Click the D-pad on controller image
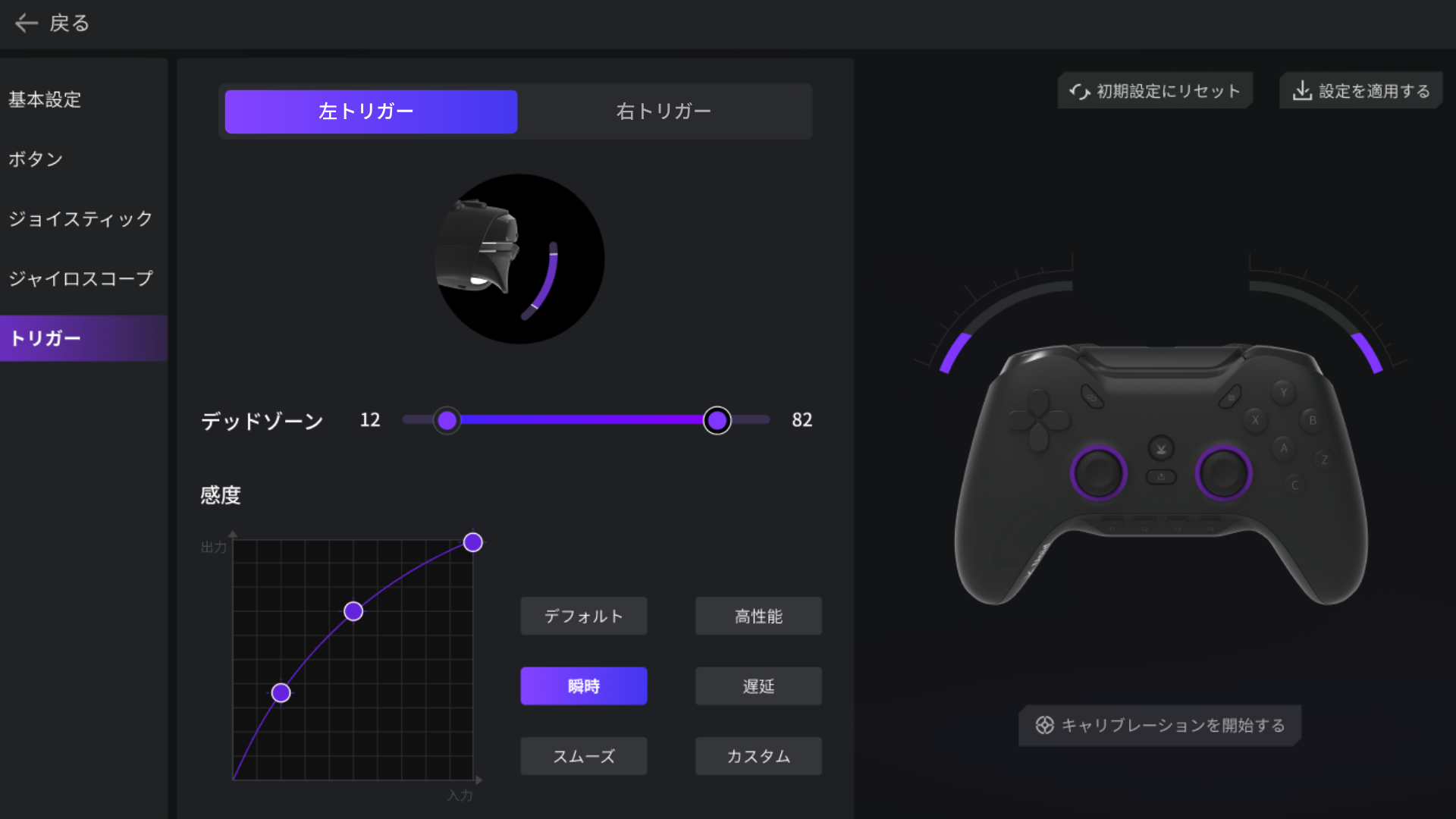The image size is (1456, 819). tap(1038, 419)
